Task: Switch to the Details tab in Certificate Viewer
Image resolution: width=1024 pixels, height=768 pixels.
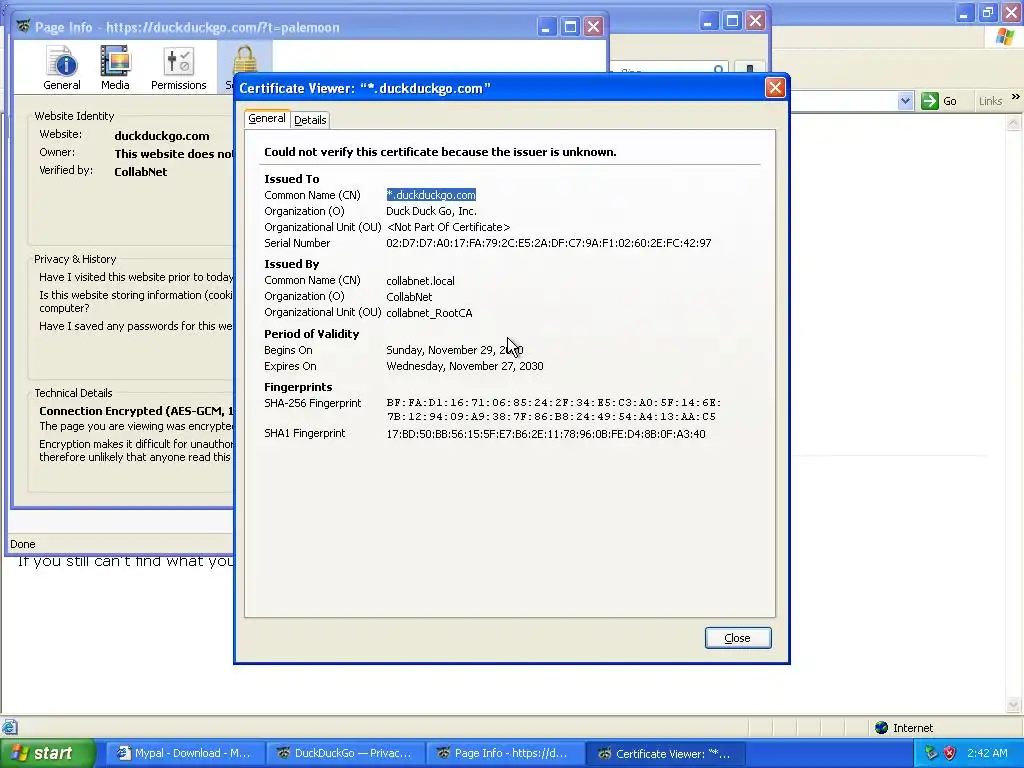Action: (x=310, y=120)
